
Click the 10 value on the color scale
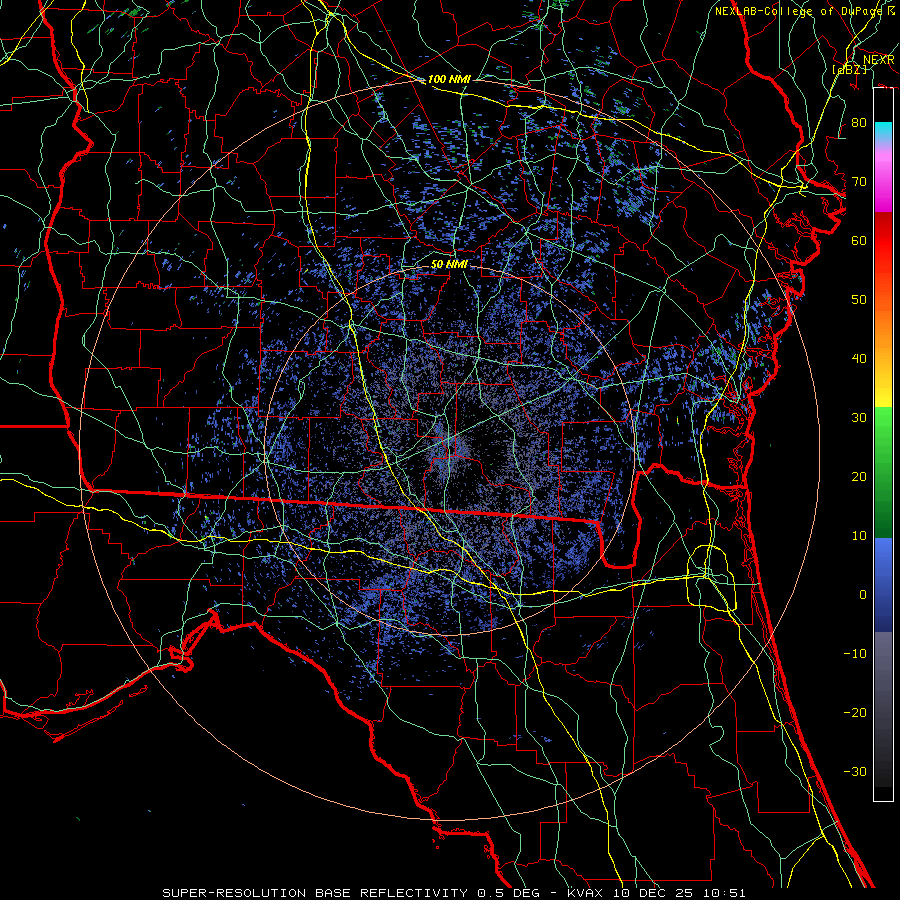click(859, 536)
